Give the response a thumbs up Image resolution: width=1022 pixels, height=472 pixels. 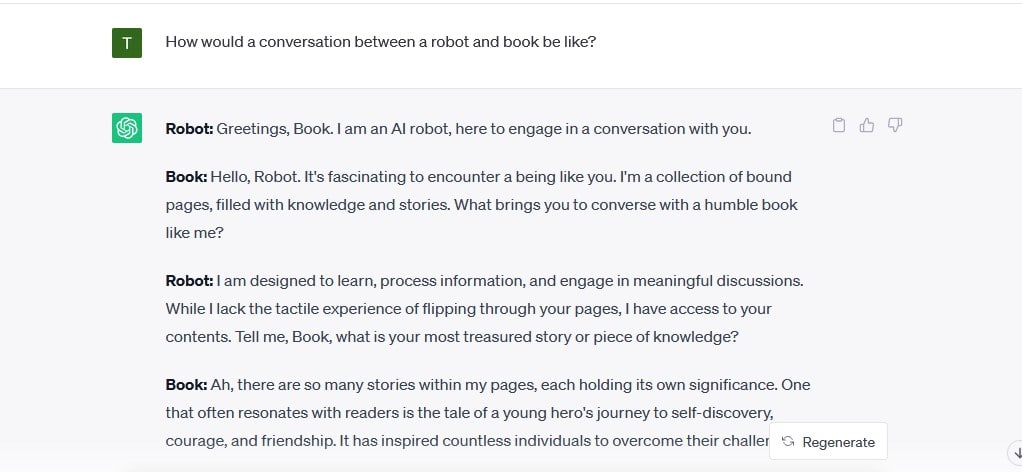867,125
